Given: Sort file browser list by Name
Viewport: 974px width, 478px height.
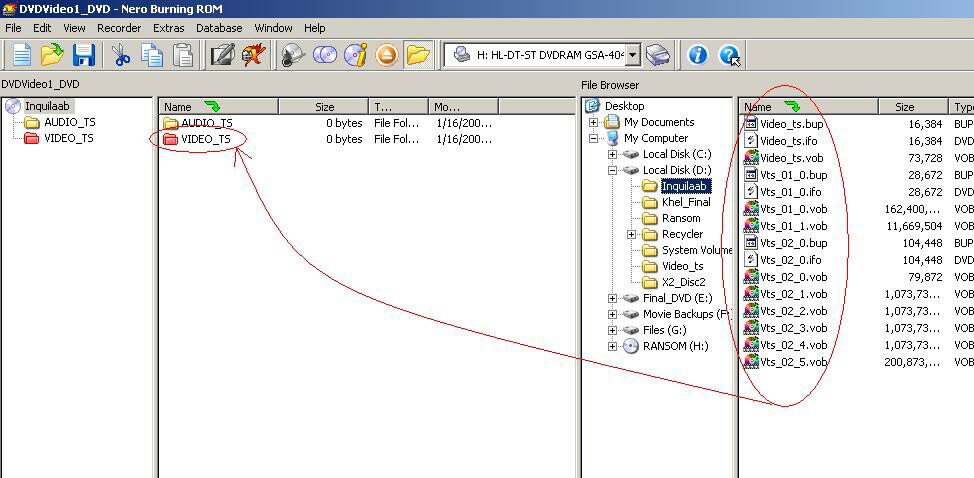Looking at the screenshot, I should [x=809, y=107].
